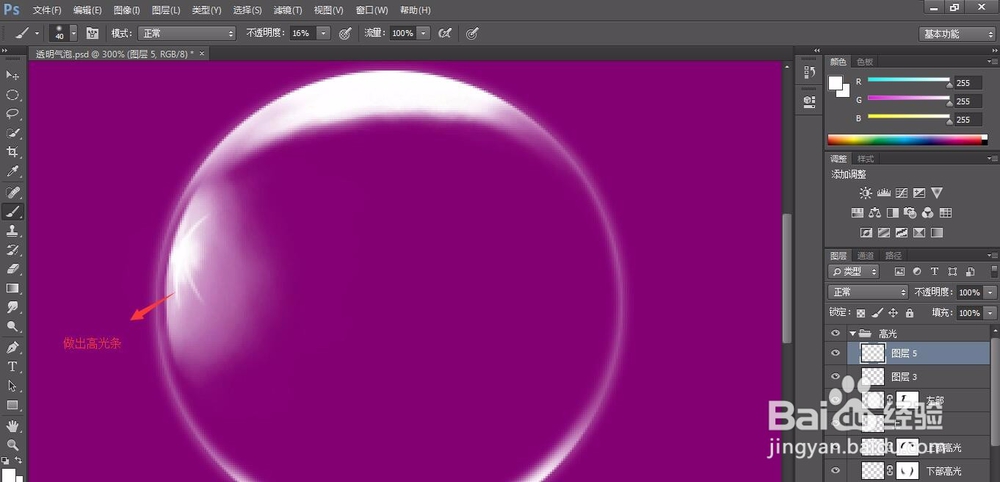Viewport: 1000px width, 482px height.
Task: Open the layer filter 类型 dropdown
Action: click(x=853, y=272)
